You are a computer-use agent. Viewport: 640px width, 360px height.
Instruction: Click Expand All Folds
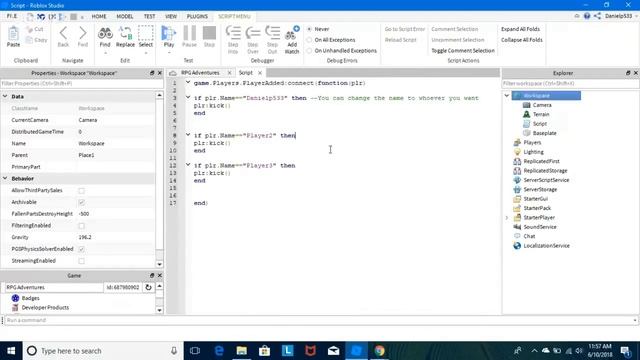520,29
